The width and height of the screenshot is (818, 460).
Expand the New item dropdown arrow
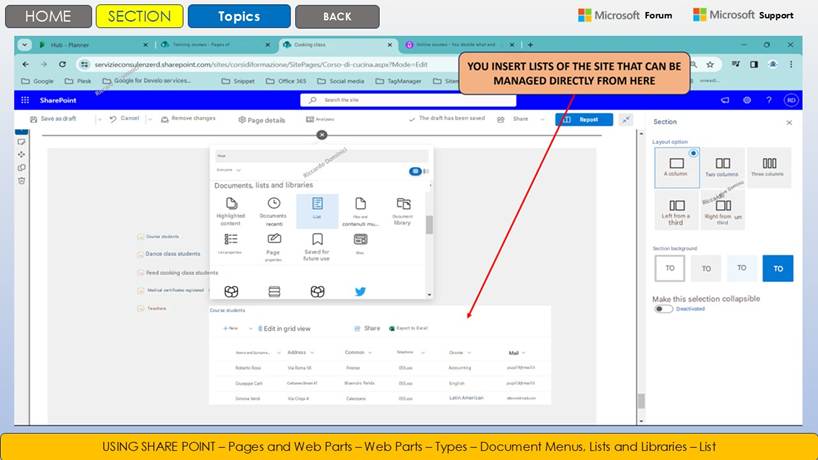pyautogui.click(x=250, y=329)
